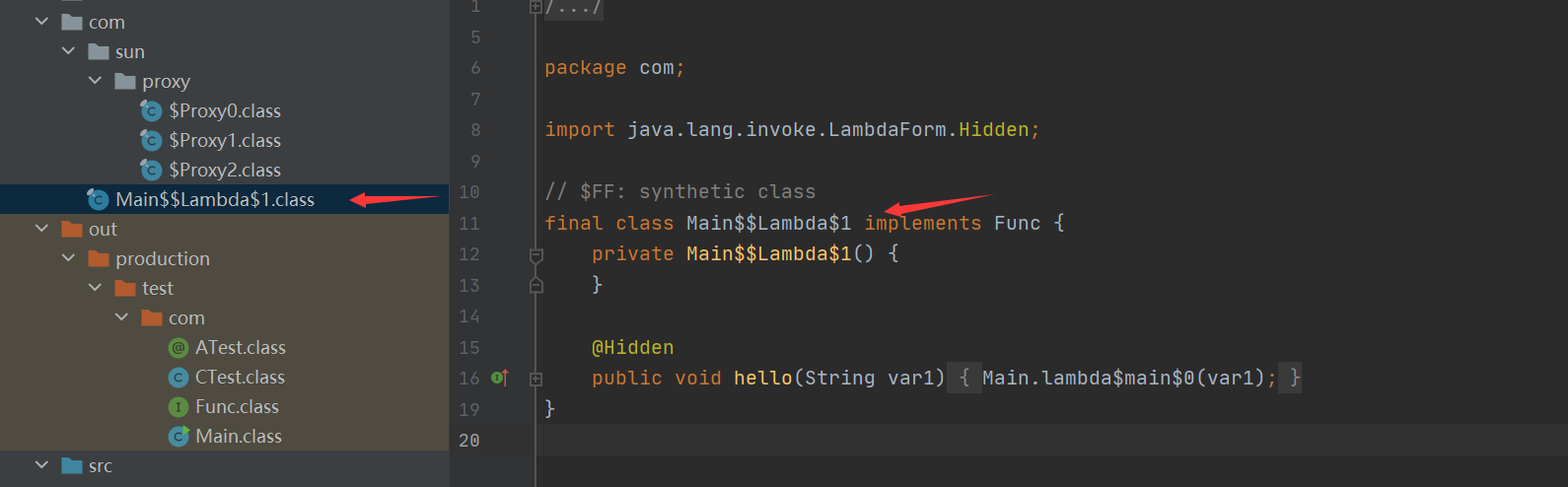Click the @Hidden annotation in the editor
The image size is (1568, 487).
632,347
